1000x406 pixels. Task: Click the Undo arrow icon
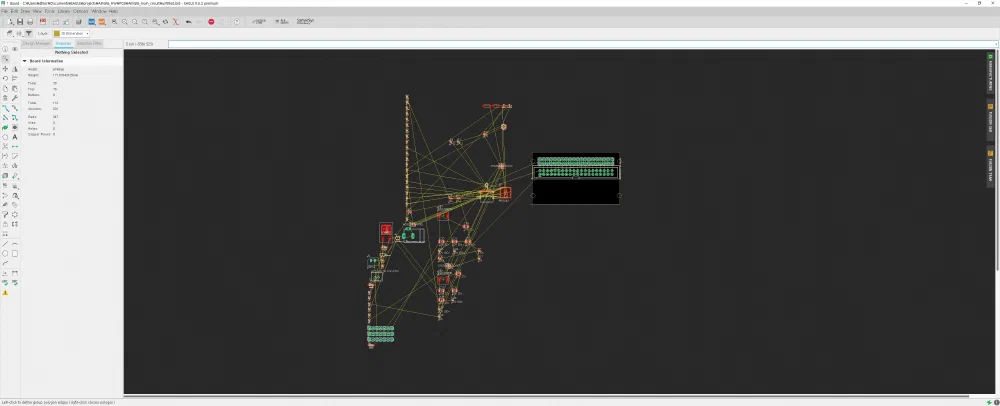click(x=188, y=22)
